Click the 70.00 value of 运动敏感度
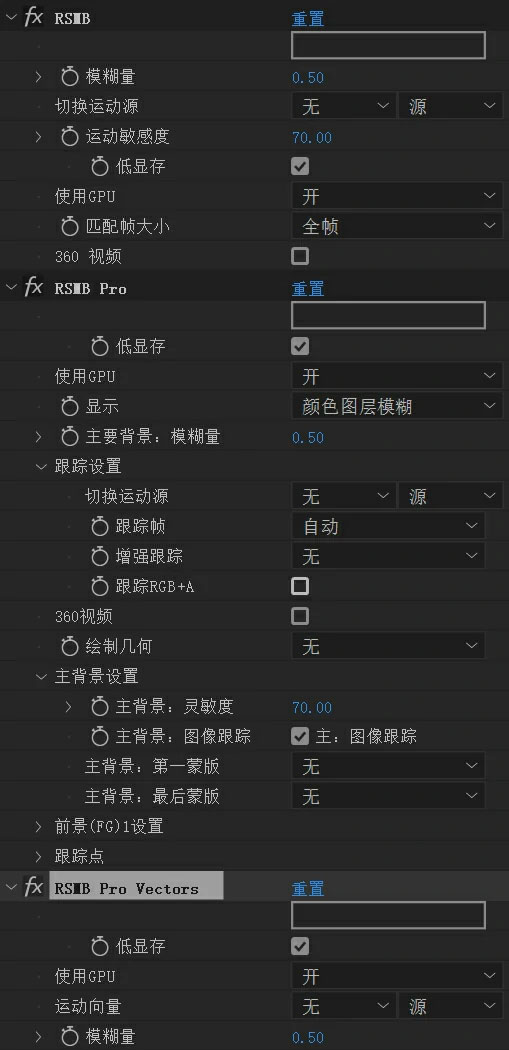 312,137
